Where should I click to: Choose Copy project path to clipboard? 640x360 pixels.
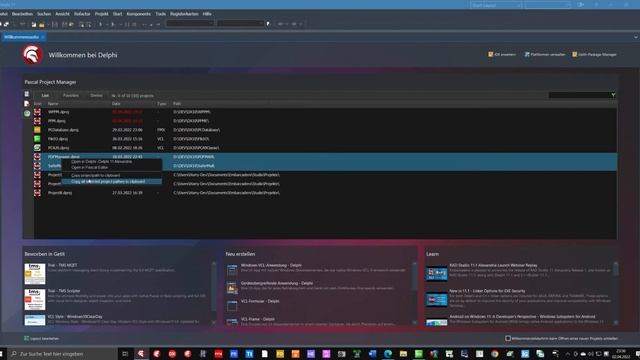click(111, 176)
